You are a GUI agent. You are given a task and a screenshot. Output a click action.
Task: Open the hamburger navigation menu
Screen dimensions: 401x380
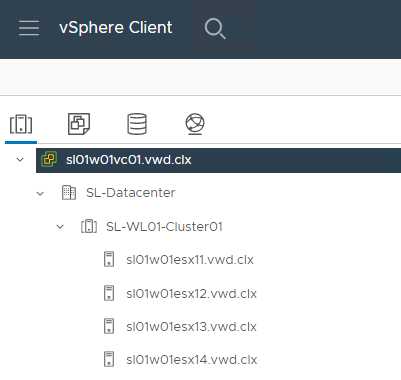pos(29,28)
